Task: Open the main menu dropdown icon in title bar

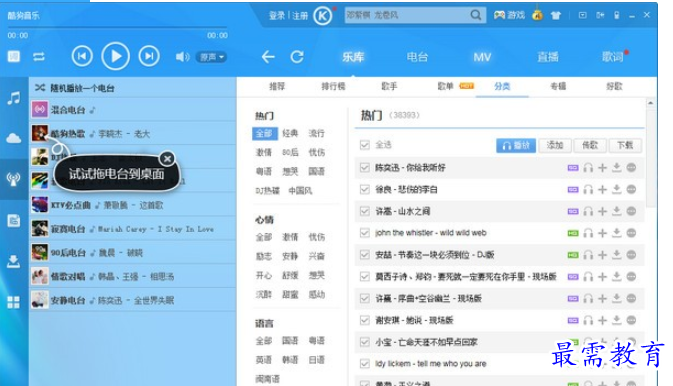Action: coord(582,15)
